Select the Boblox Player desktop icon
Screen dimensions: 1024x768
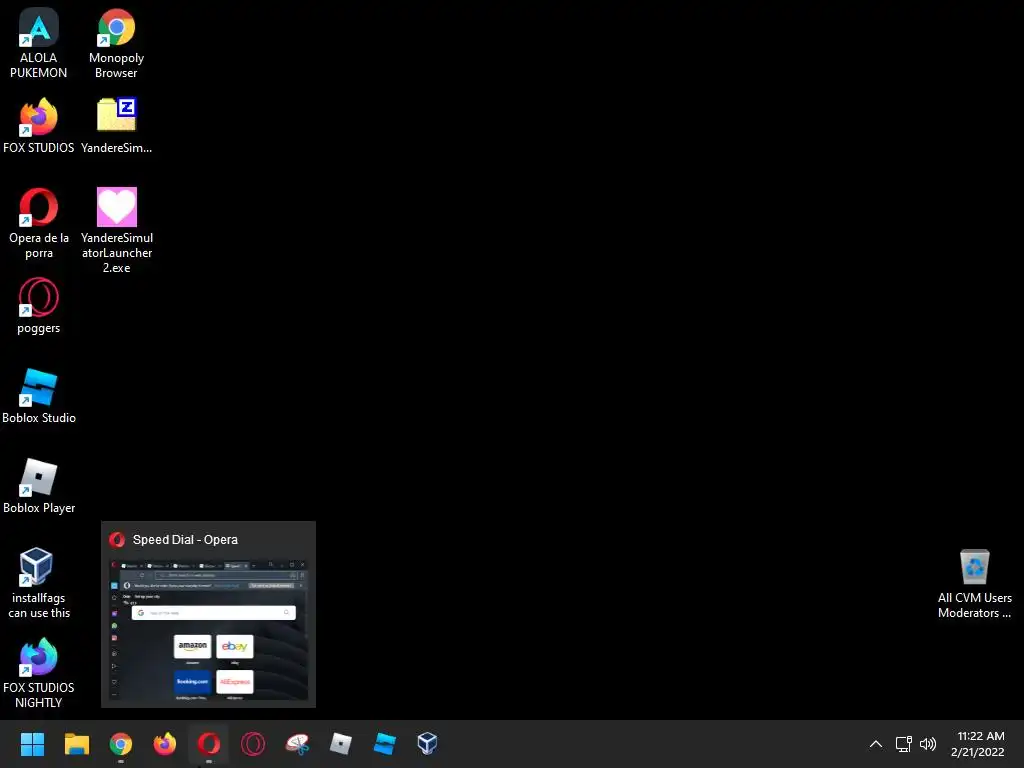[x=39, y=486]
